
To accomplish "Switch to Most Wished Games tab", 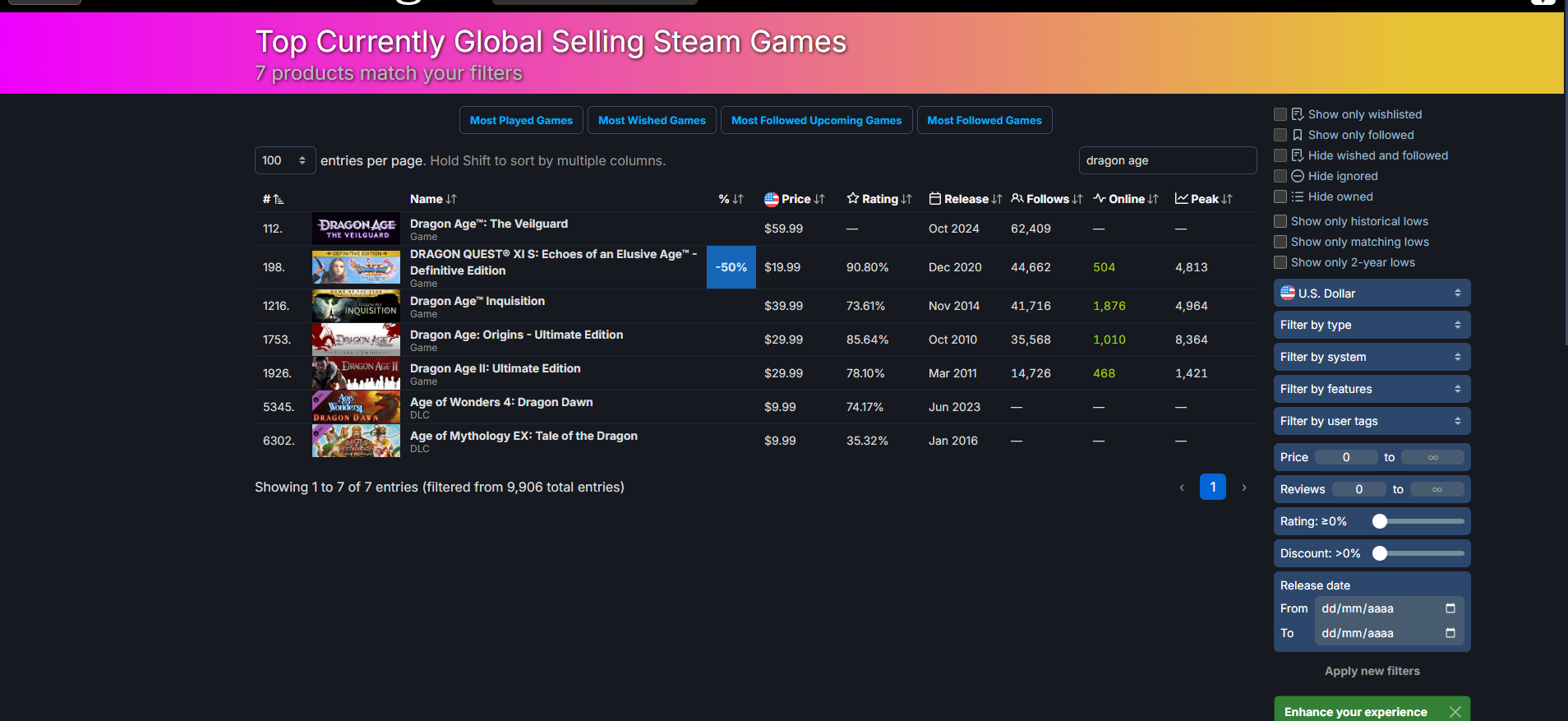I will 652,120.
